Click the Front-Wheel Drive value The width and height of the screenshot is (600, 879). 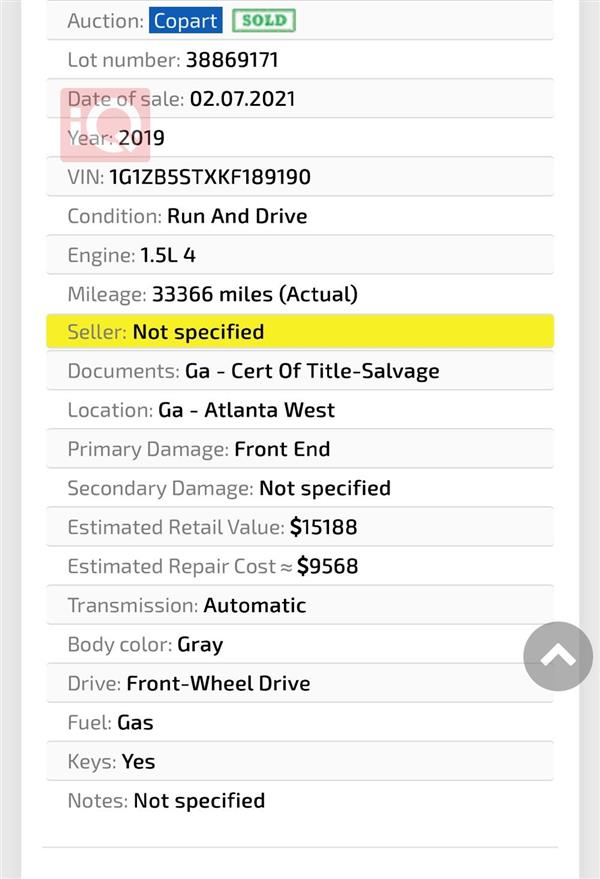click(218, 683)
